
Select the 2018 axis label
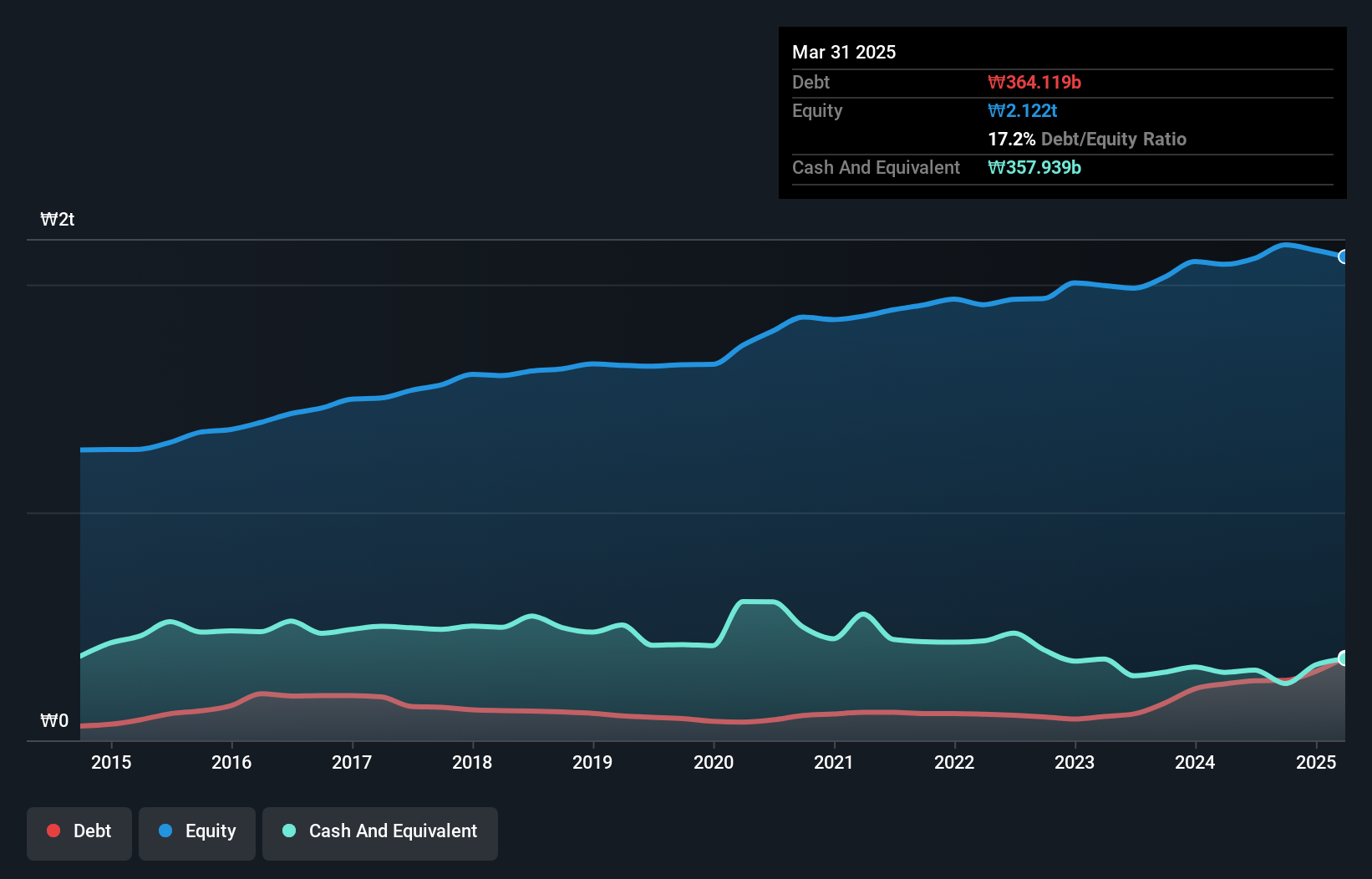coord(472,762)
